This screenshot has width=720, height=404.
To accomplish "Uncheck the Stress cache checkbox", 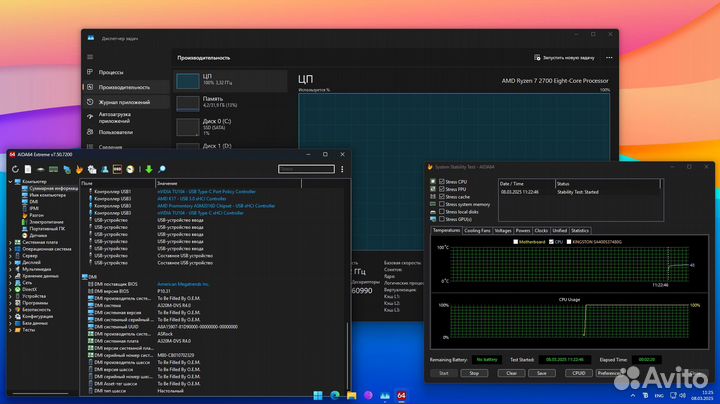I will [442, 196].
